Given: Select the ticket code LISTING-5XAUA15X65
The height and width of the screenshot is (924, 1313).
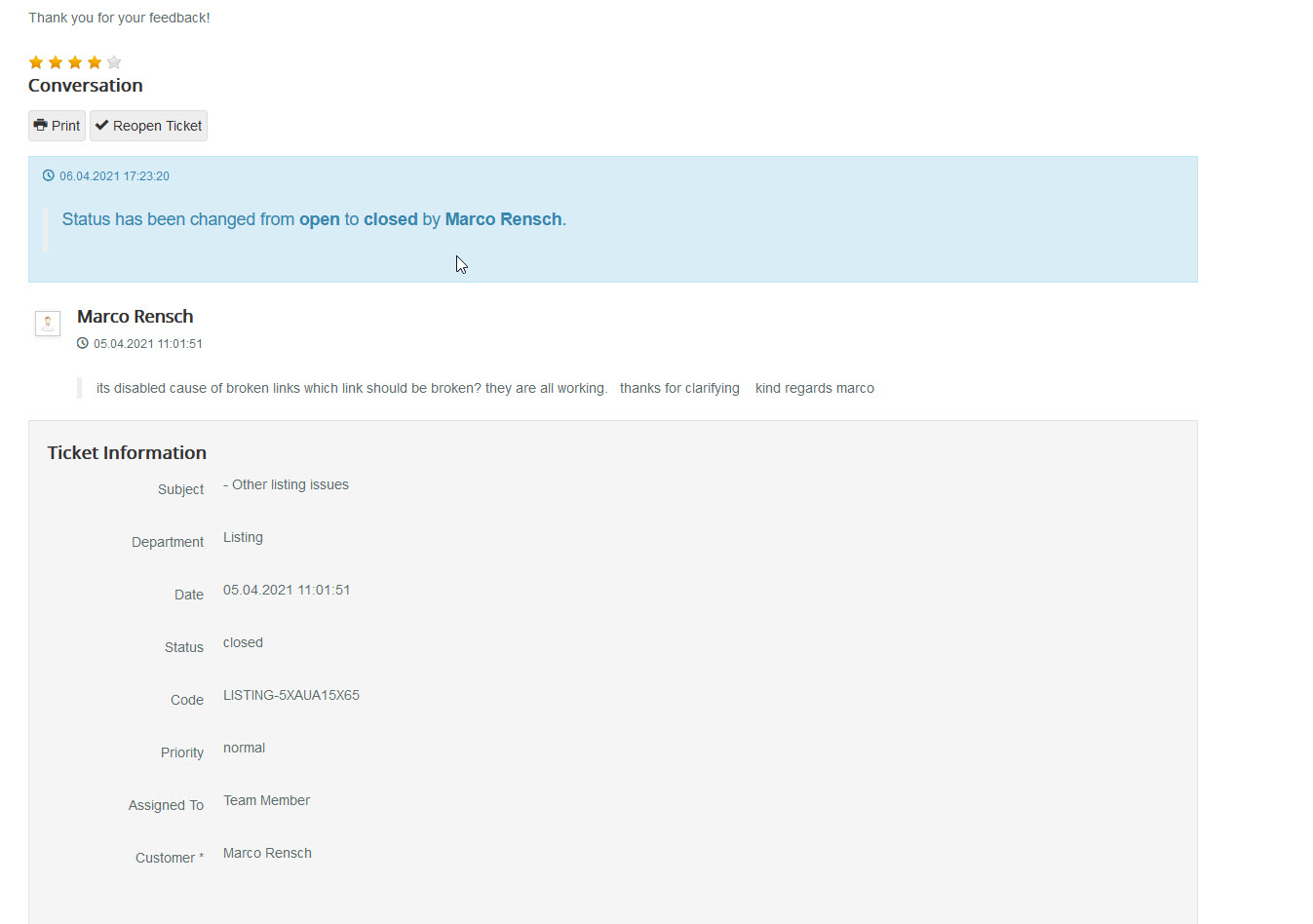Looking at the screenshot, I should coord(291,695).
